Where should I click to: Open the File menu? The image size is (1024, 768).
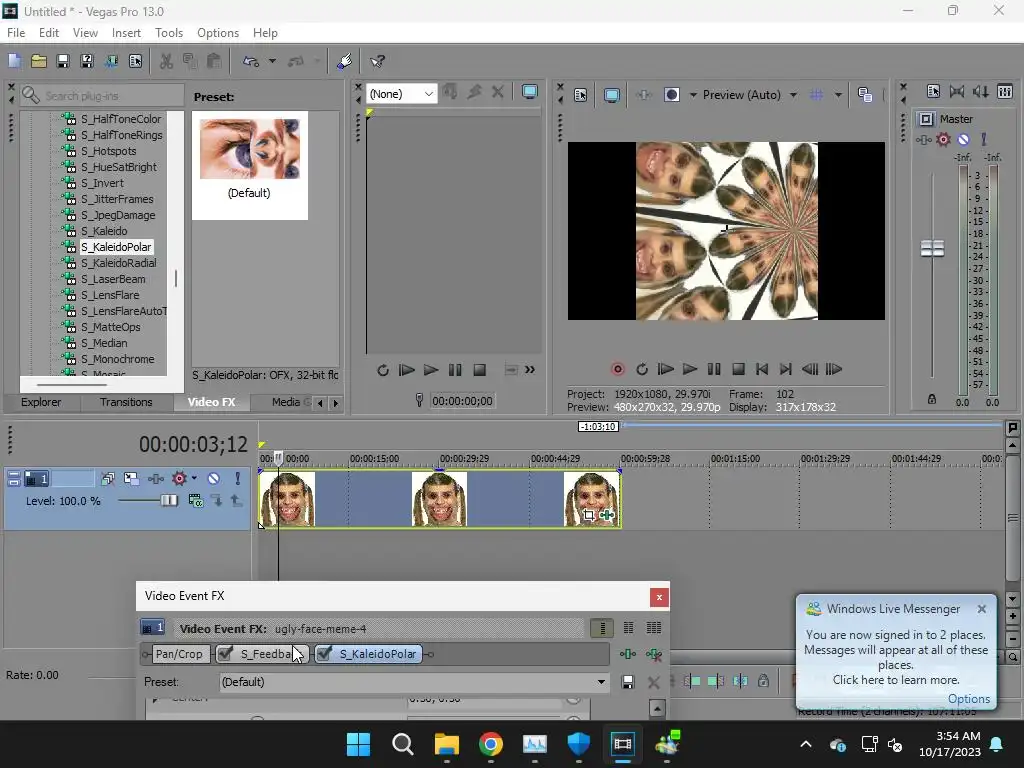pos(16,33)
